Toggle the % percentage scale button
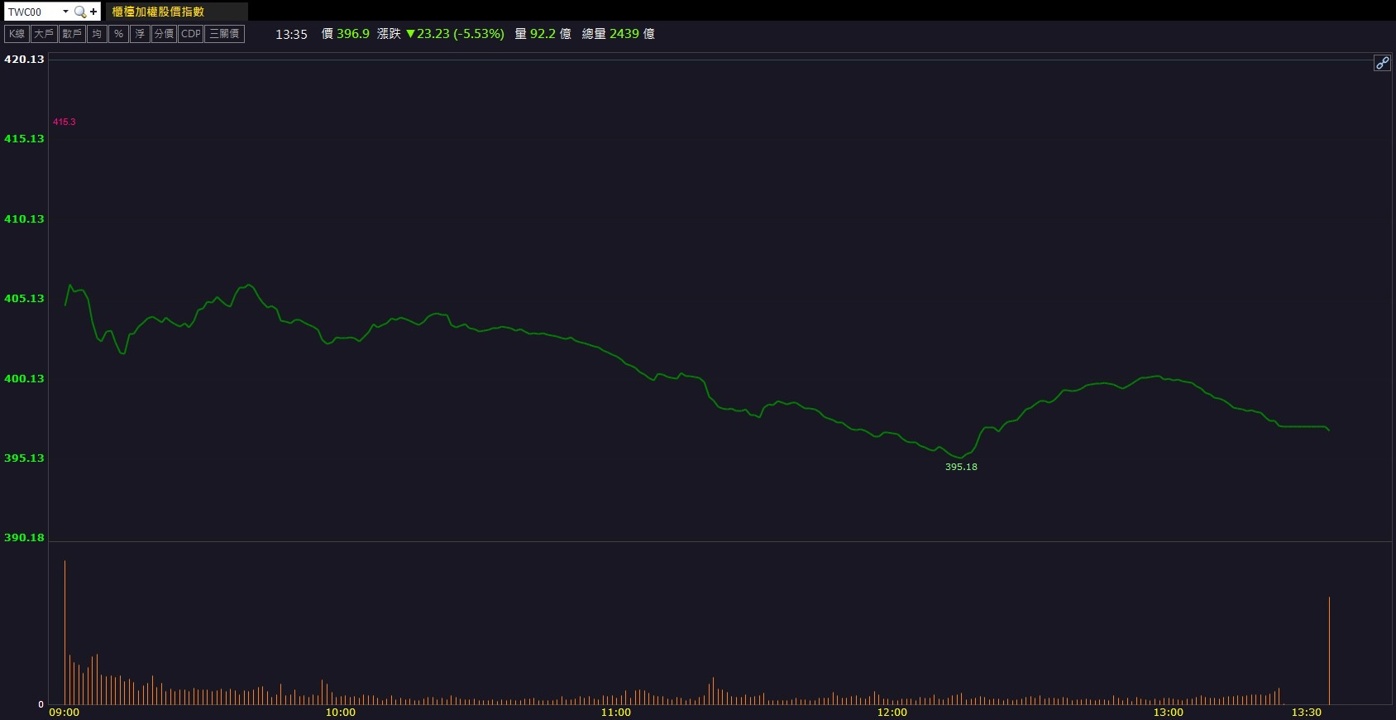Image resolution: width=1396 pixels, height=720 pixels. (119, 34)
